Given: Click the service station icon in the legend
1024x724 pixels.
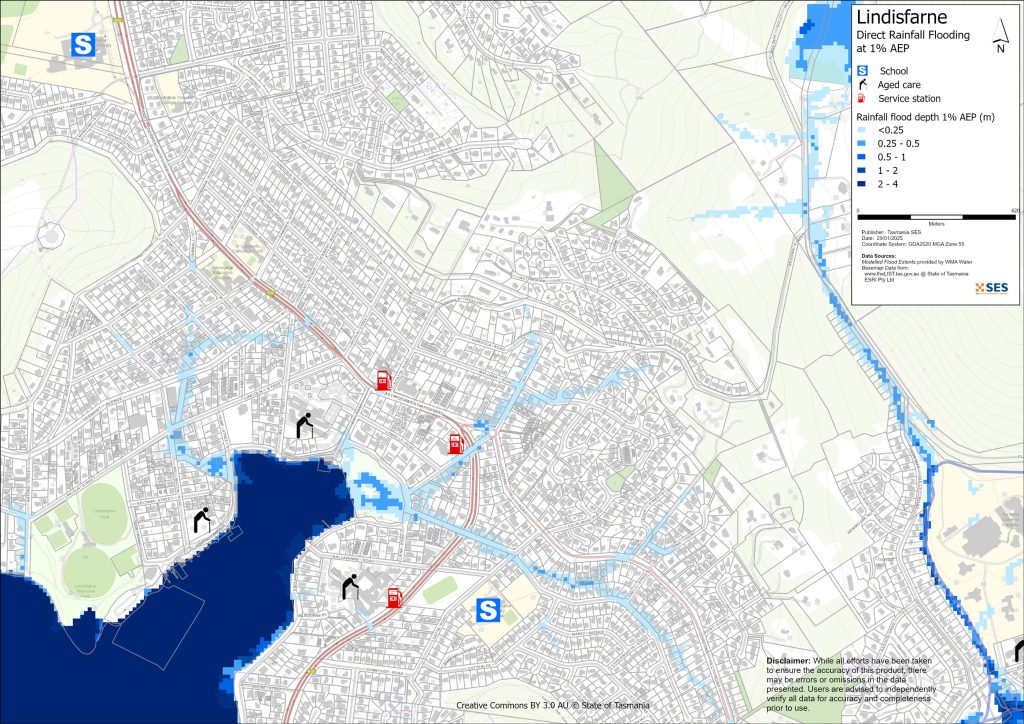Looking at the screenshot, I should (862, 99).
